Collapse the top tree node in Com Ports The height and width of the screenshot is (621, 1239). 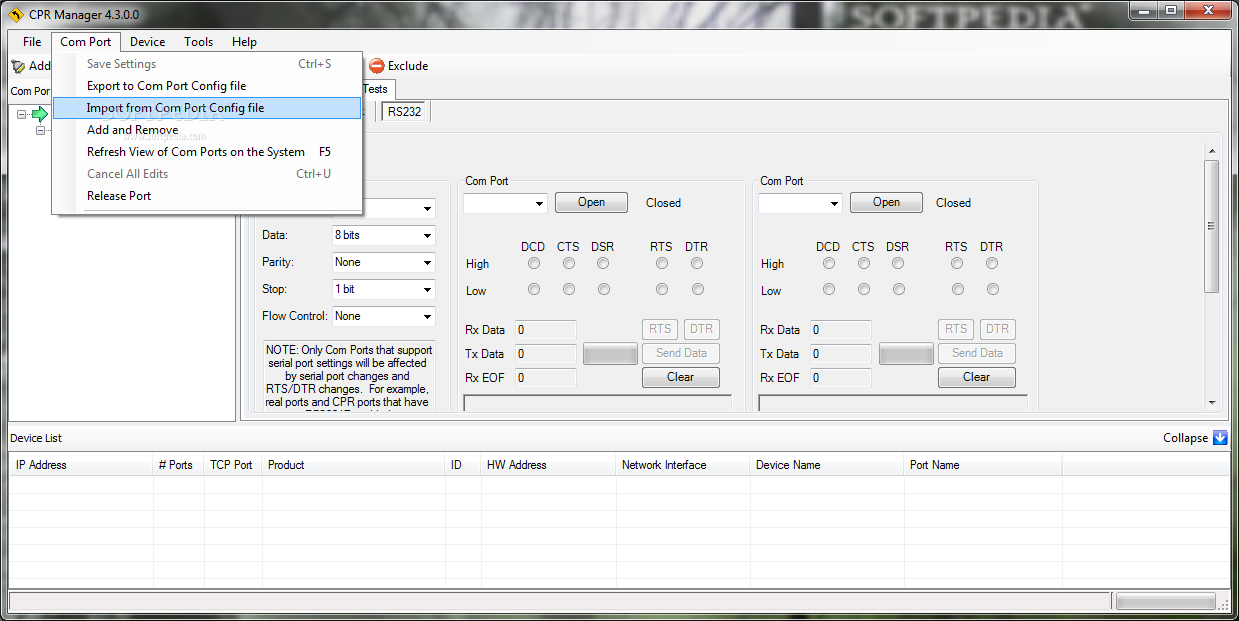[21, 114]
